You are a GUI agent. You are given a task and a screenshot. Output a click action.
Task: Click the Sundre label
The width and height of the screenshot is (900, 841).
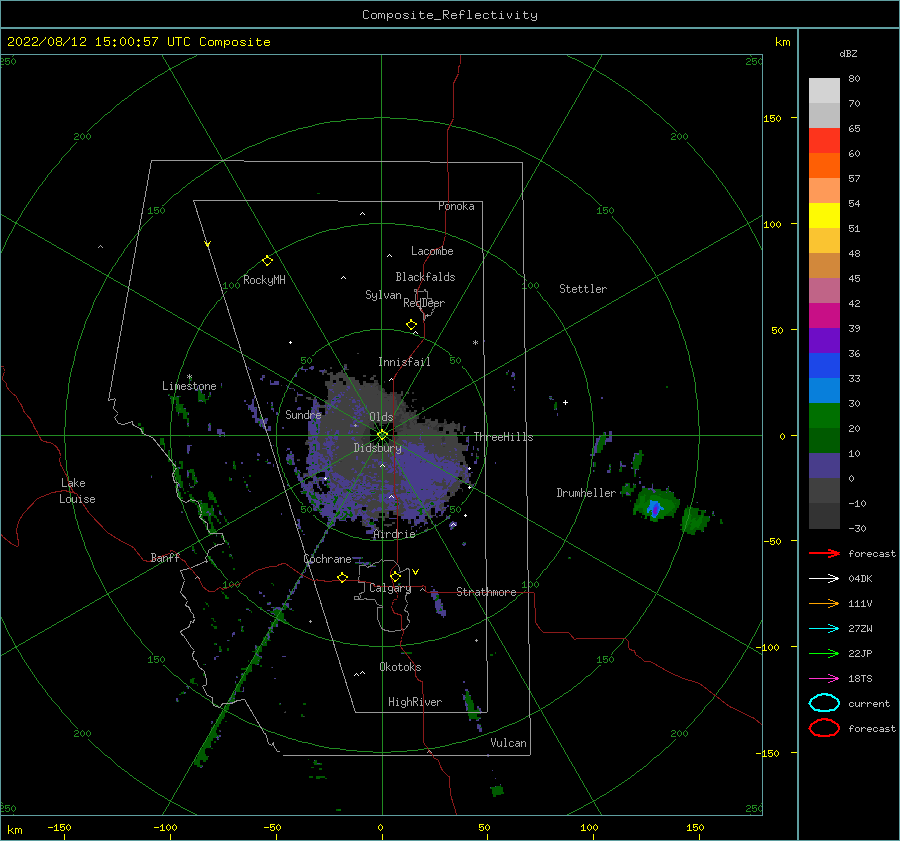click(x=303, y=414)
